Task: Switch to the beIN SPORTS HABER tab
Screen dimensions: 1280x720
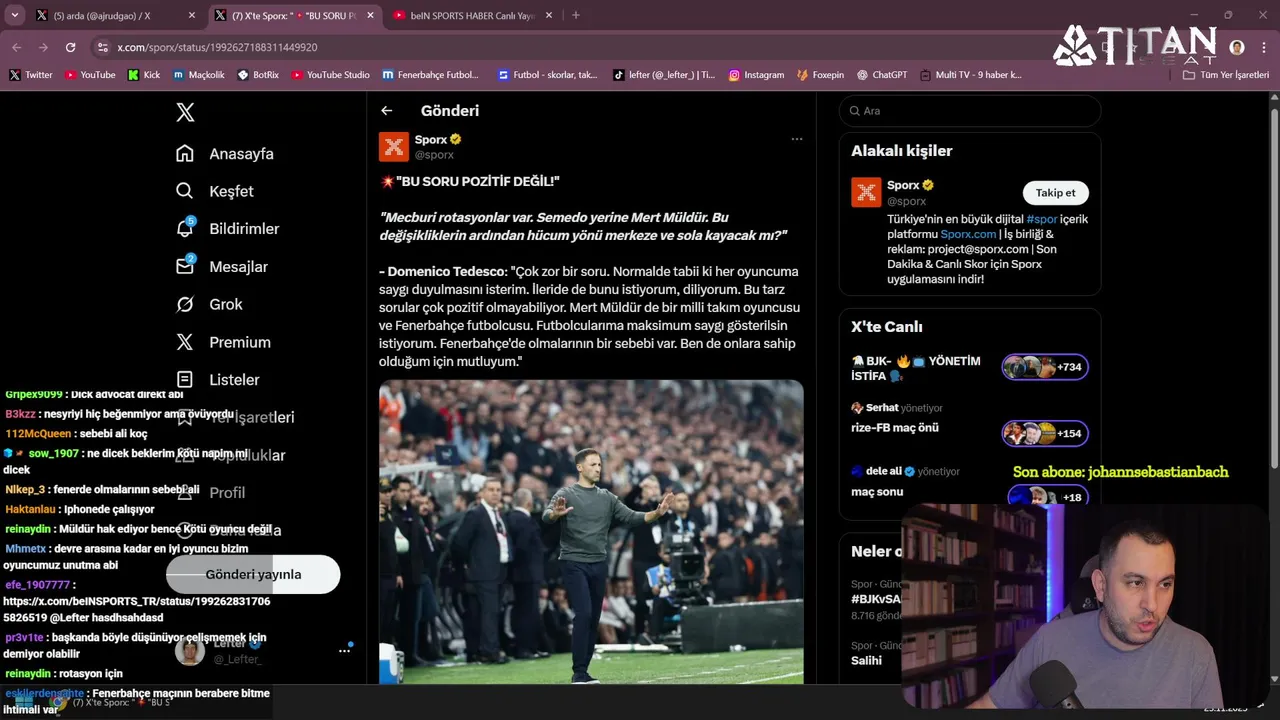Action: tap(472, 16)
